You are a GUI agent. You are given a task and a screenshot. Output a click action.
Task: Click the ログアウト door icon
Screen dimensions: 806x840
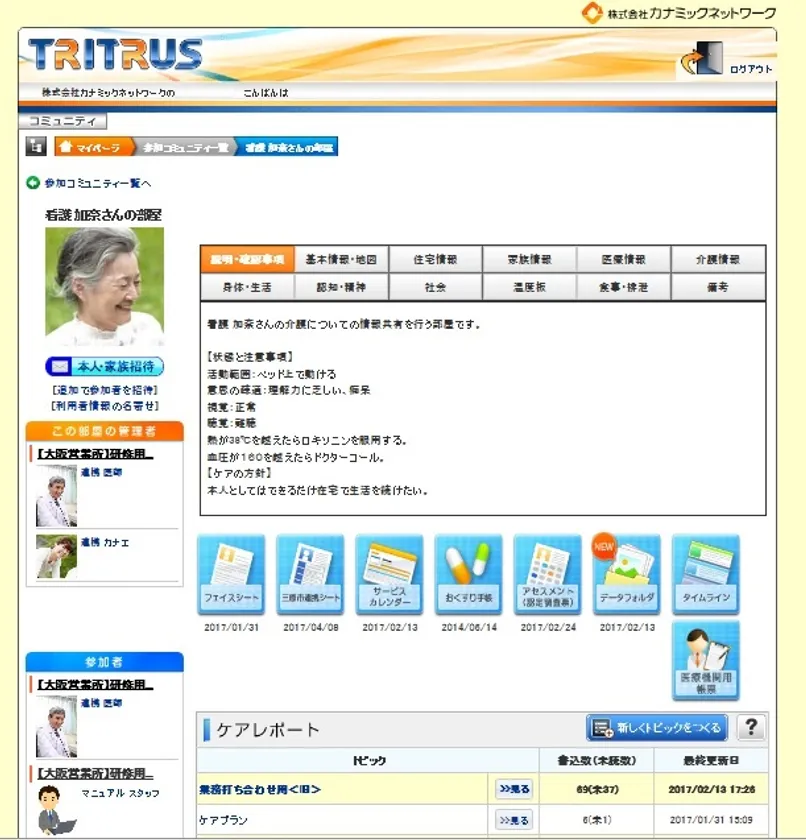(x=703, y=58)
